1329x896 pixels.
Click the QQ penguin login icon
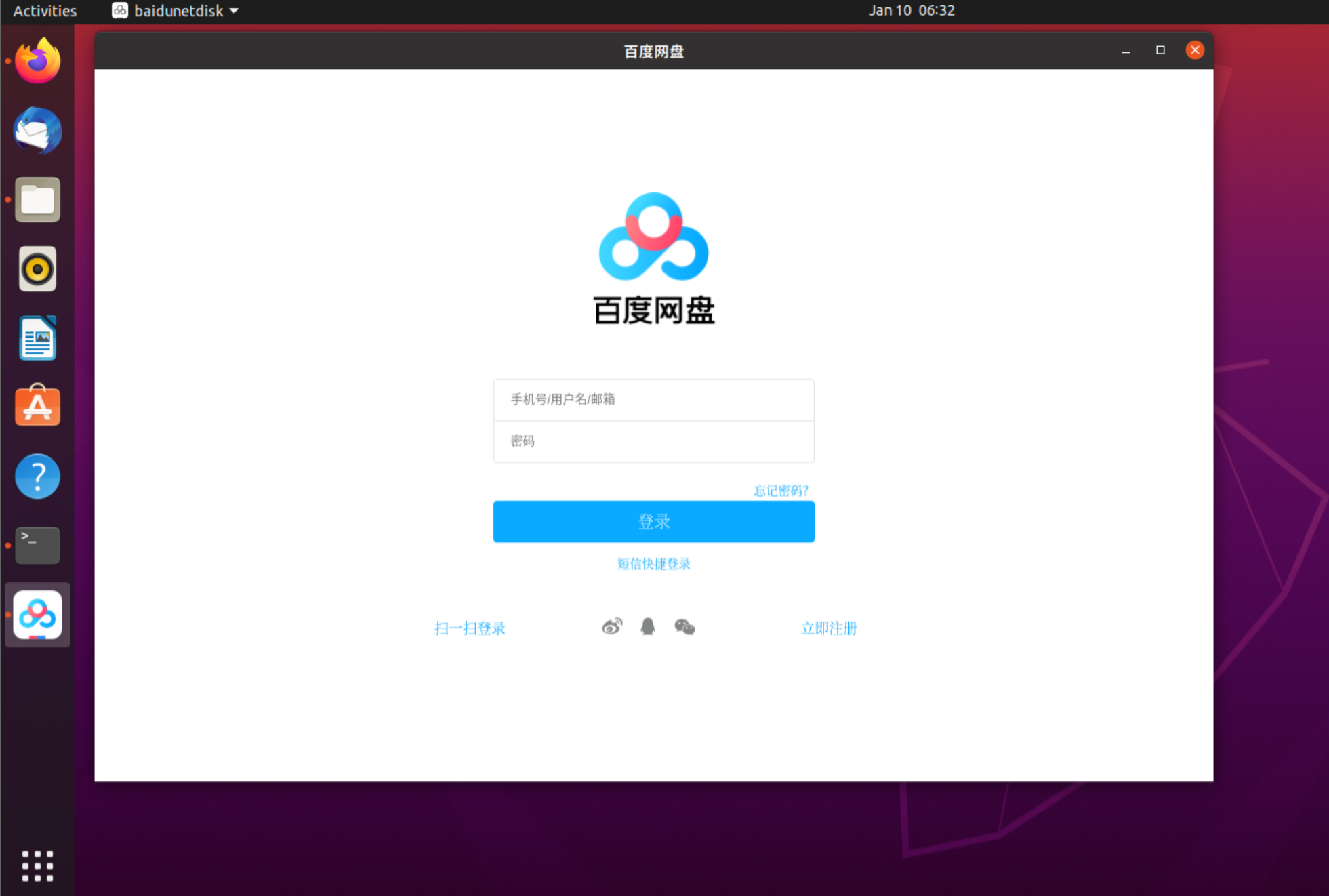[x=648, y=627]
